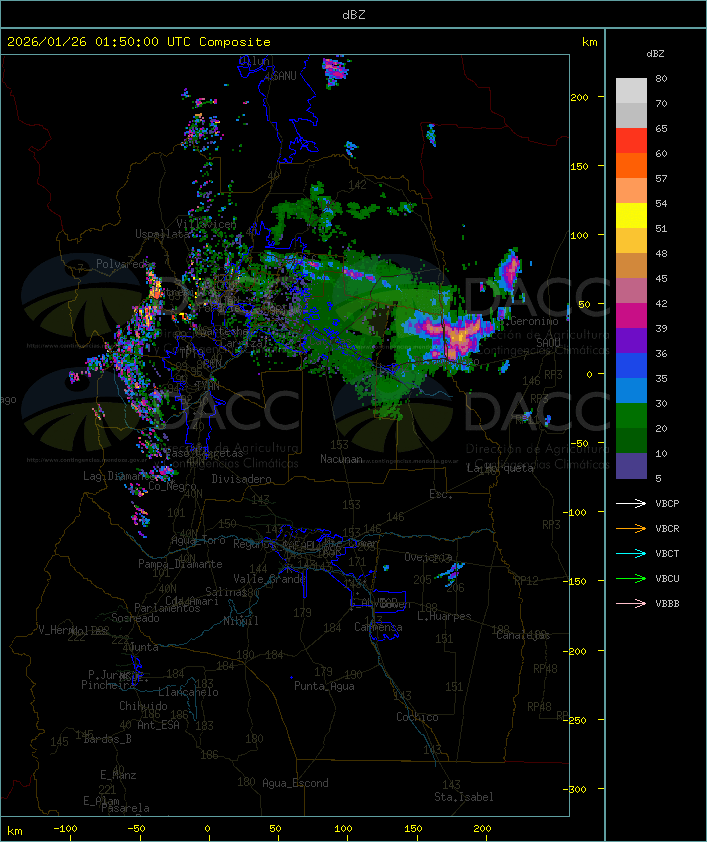Click the Valle_Grande place label
The height and width of the screenshot is (842, 707).
point(269,579)
